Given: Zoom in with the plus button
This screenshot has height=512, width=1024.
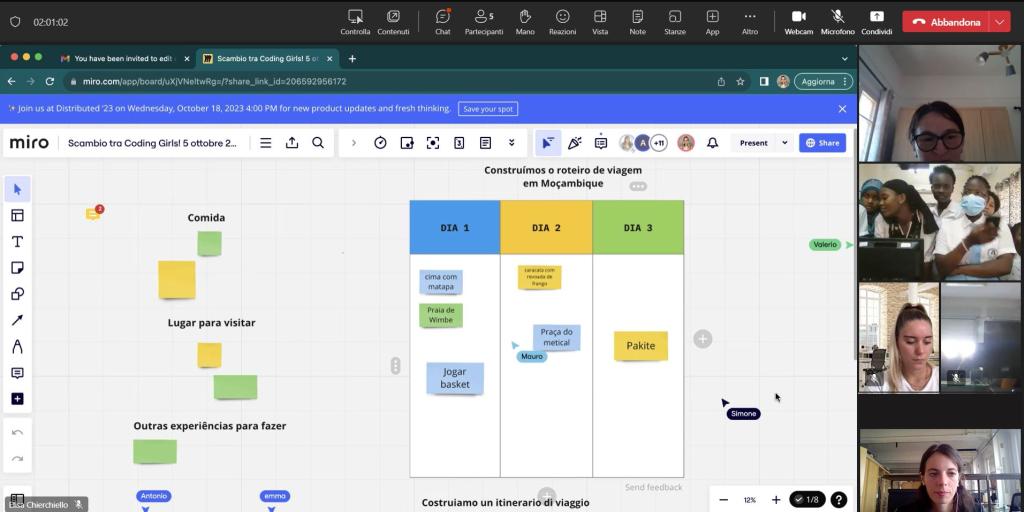Looking at the screenshot, I should coord(776,500).
